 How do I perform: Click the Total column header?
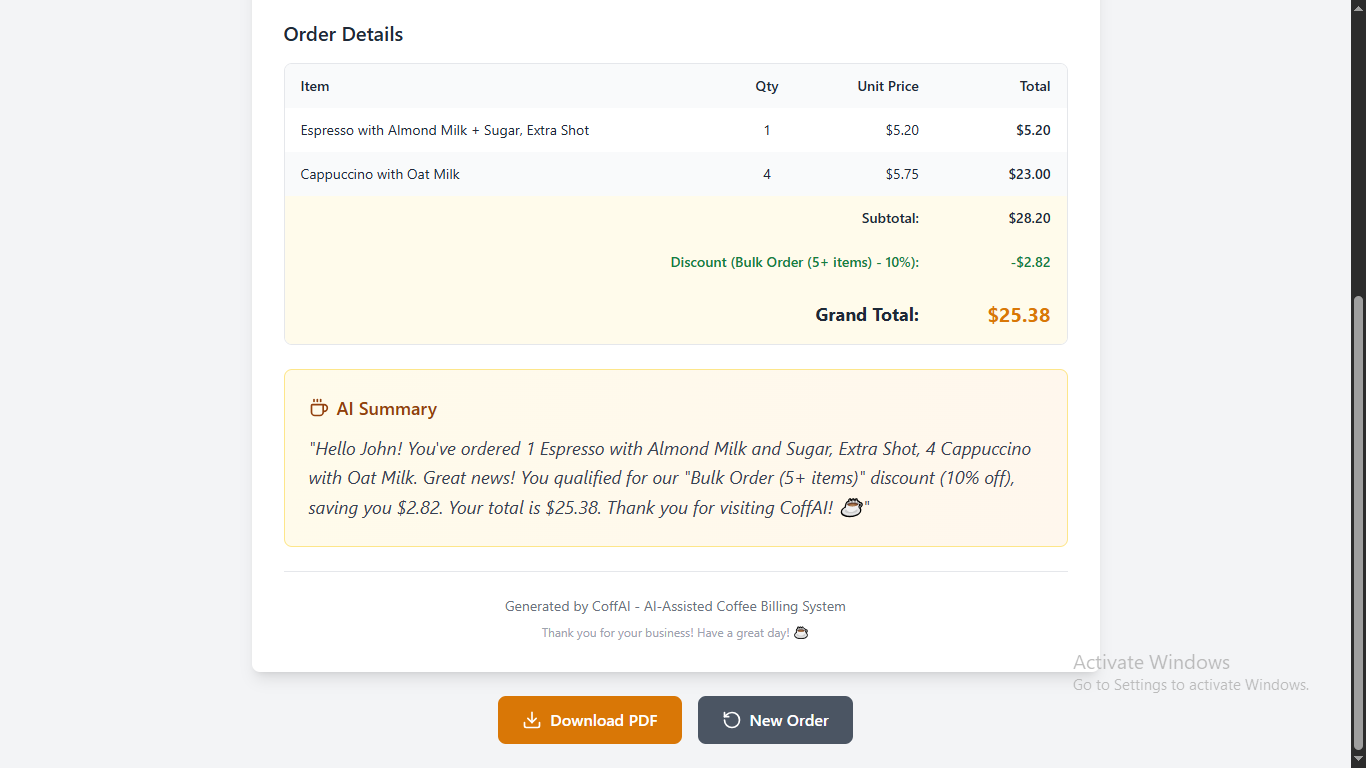1035,86
